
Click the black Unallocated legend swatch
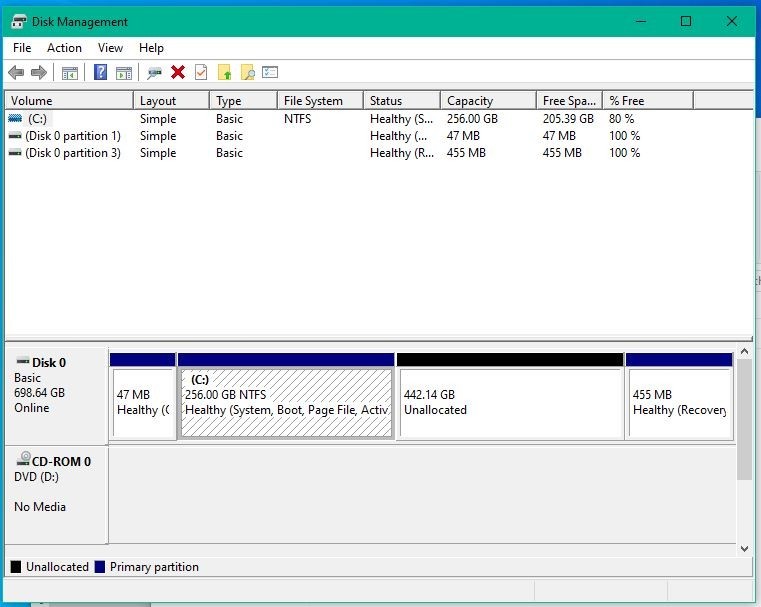click(16, 567)
